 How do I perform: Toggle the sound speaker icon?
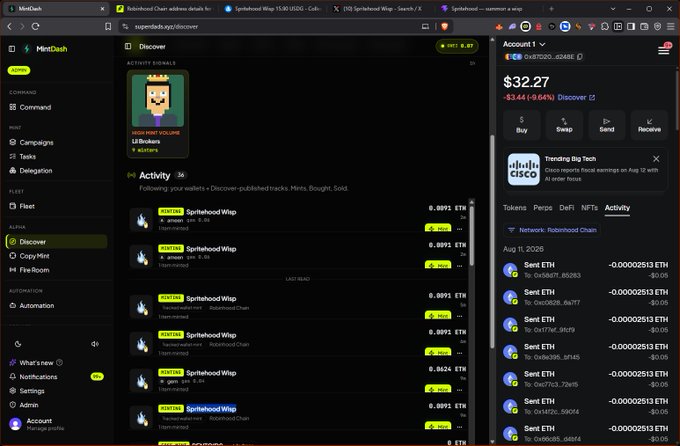pyautogui.click(x=95, y=344)
